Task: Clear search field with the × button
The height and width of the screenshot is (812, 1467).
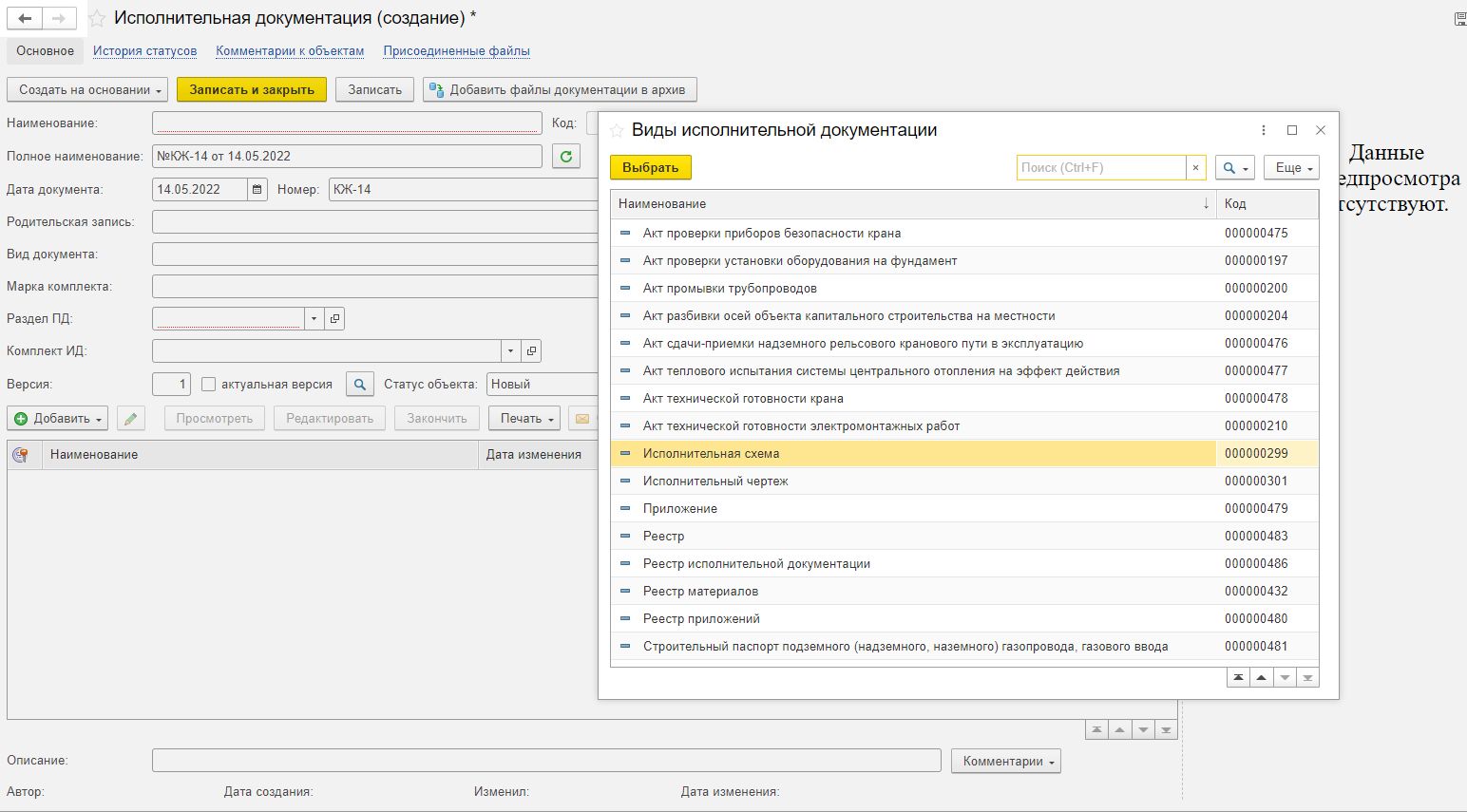Action: point(1195,168)
